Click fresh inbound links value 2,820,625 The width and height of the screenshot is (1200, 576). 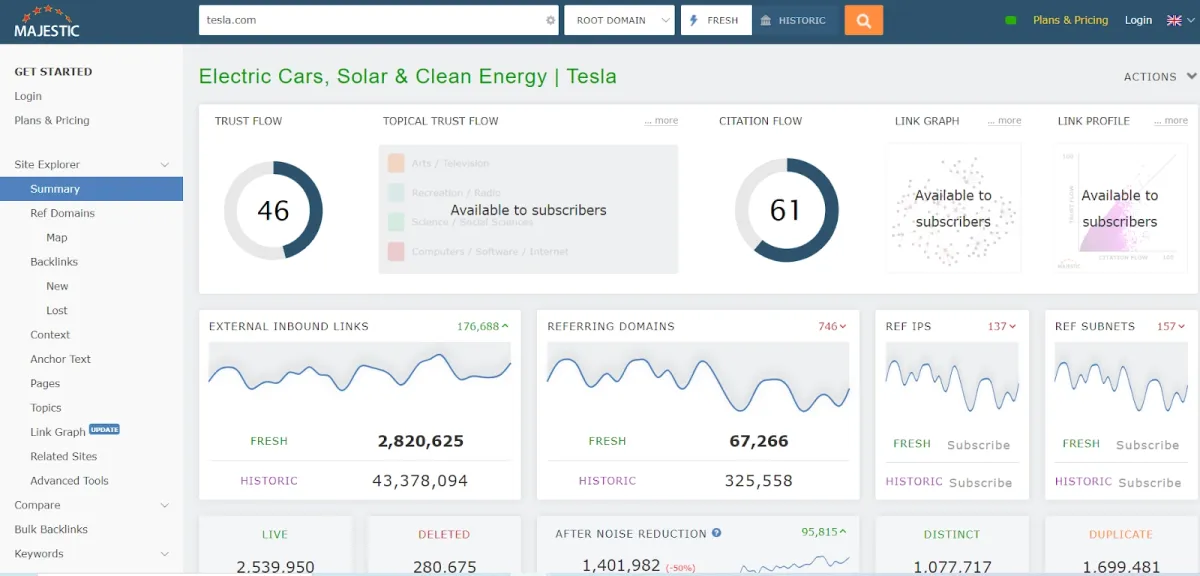pos(420,441)
